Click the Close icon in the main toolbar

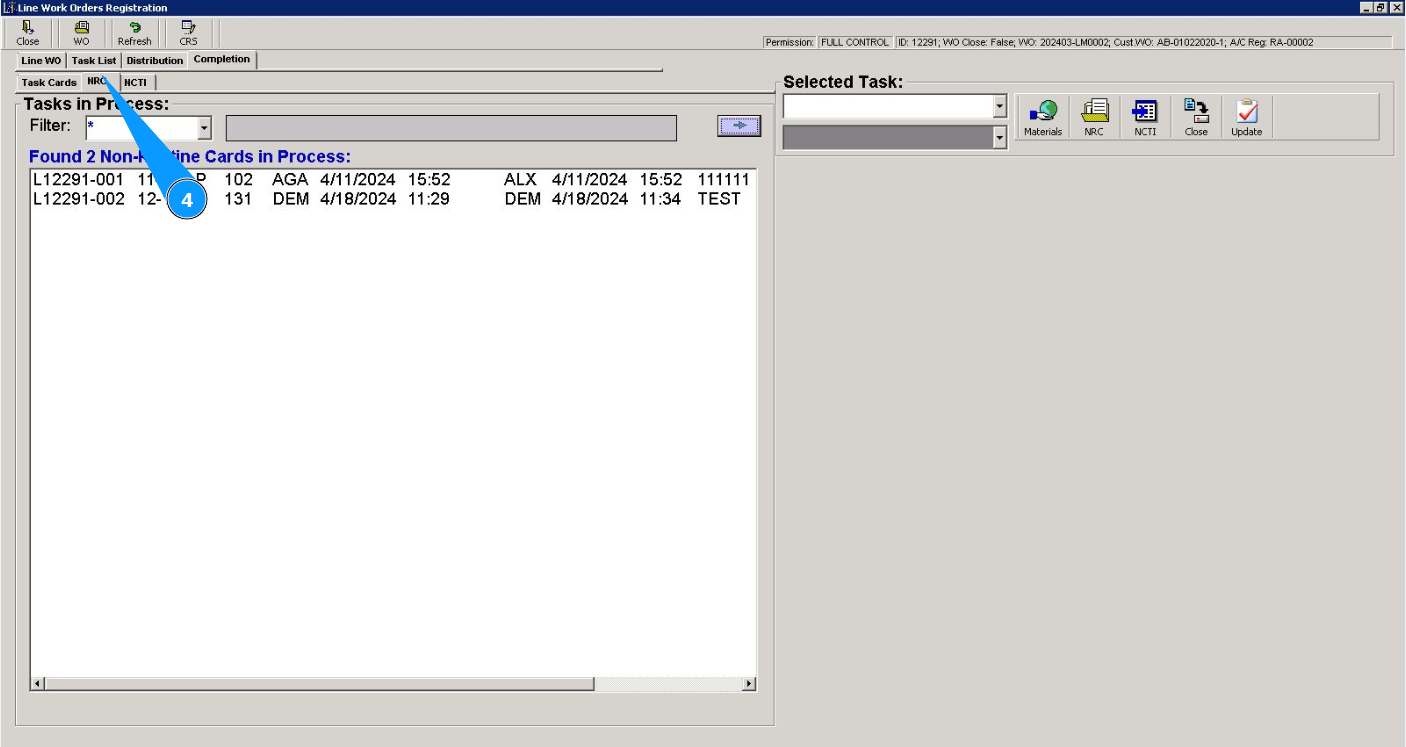point(28,33)
